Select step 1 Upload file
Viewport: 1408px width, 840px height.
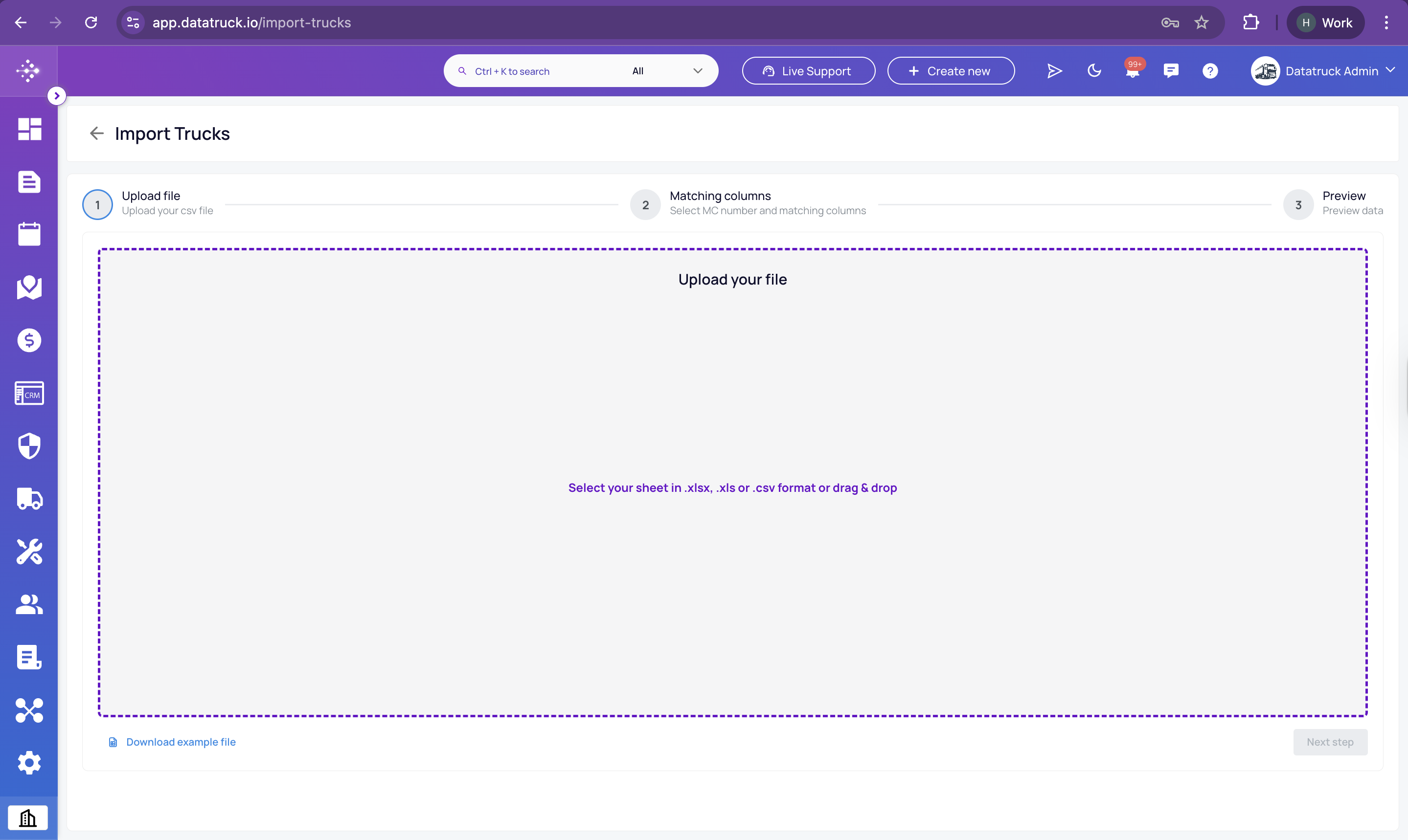(148, 204)
